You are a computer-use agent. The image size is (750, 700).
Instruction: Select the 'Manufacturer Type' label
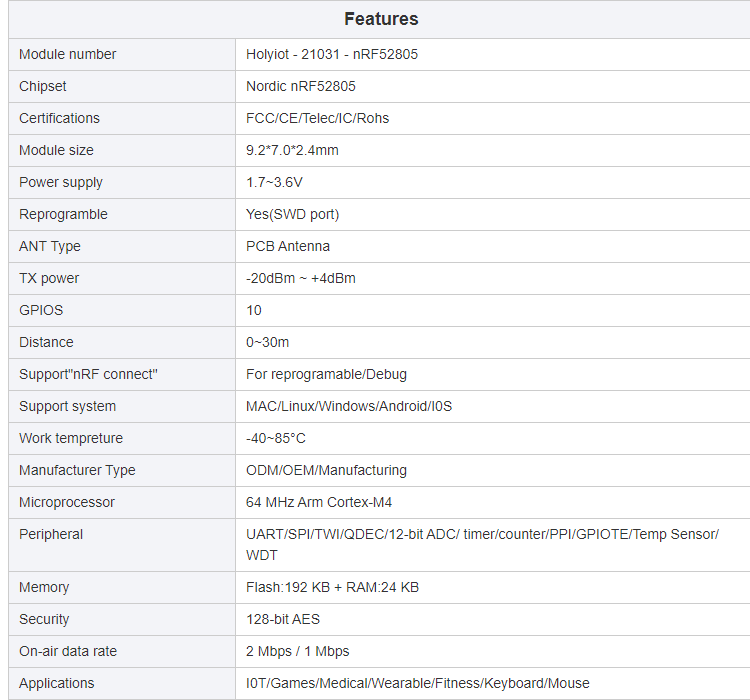point(77,470)
